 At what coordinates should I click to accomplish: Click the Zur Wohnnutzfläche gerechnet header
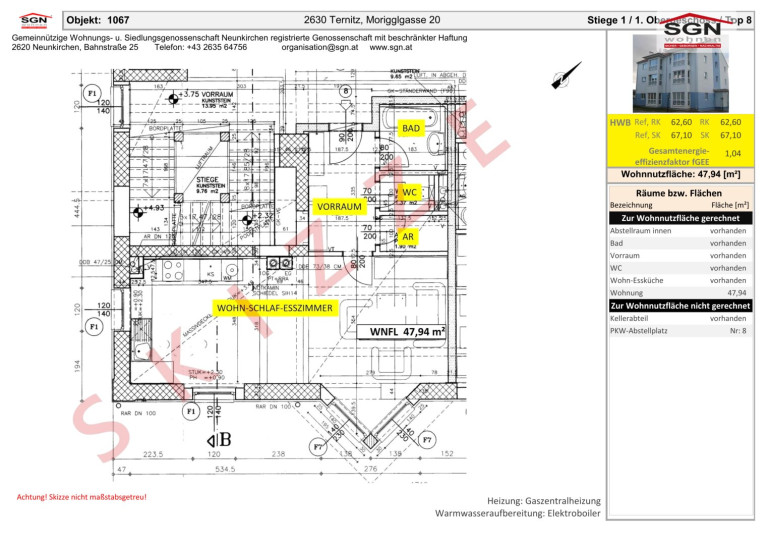point(681,218)
